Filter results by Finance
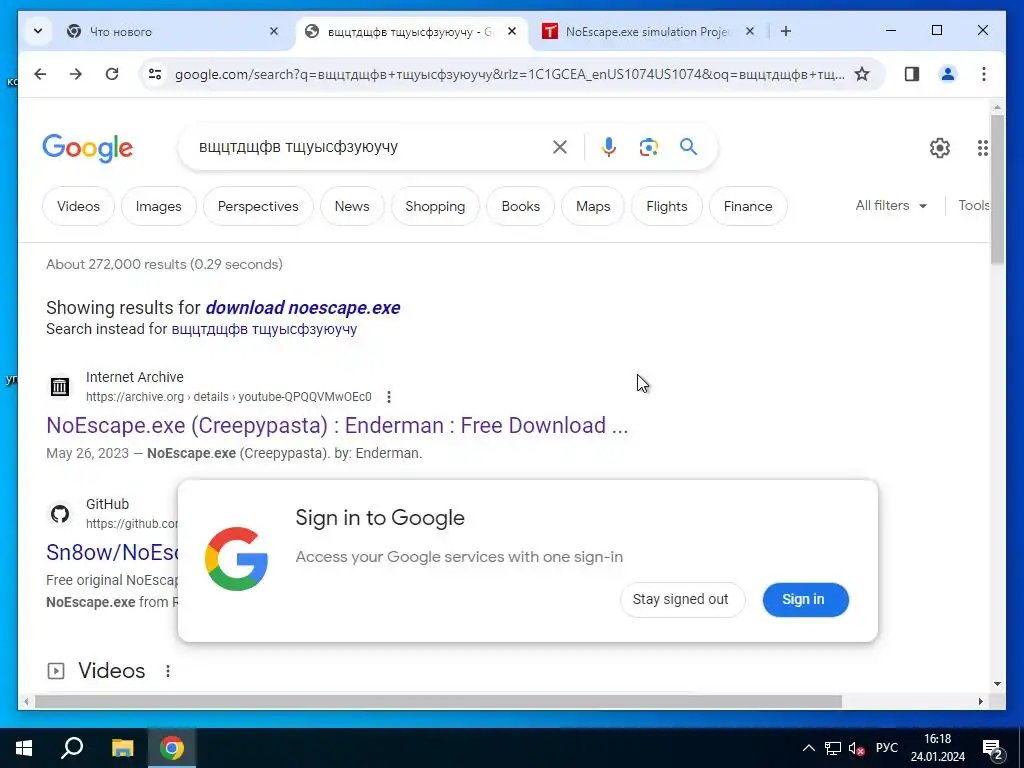 click(748, 206)
